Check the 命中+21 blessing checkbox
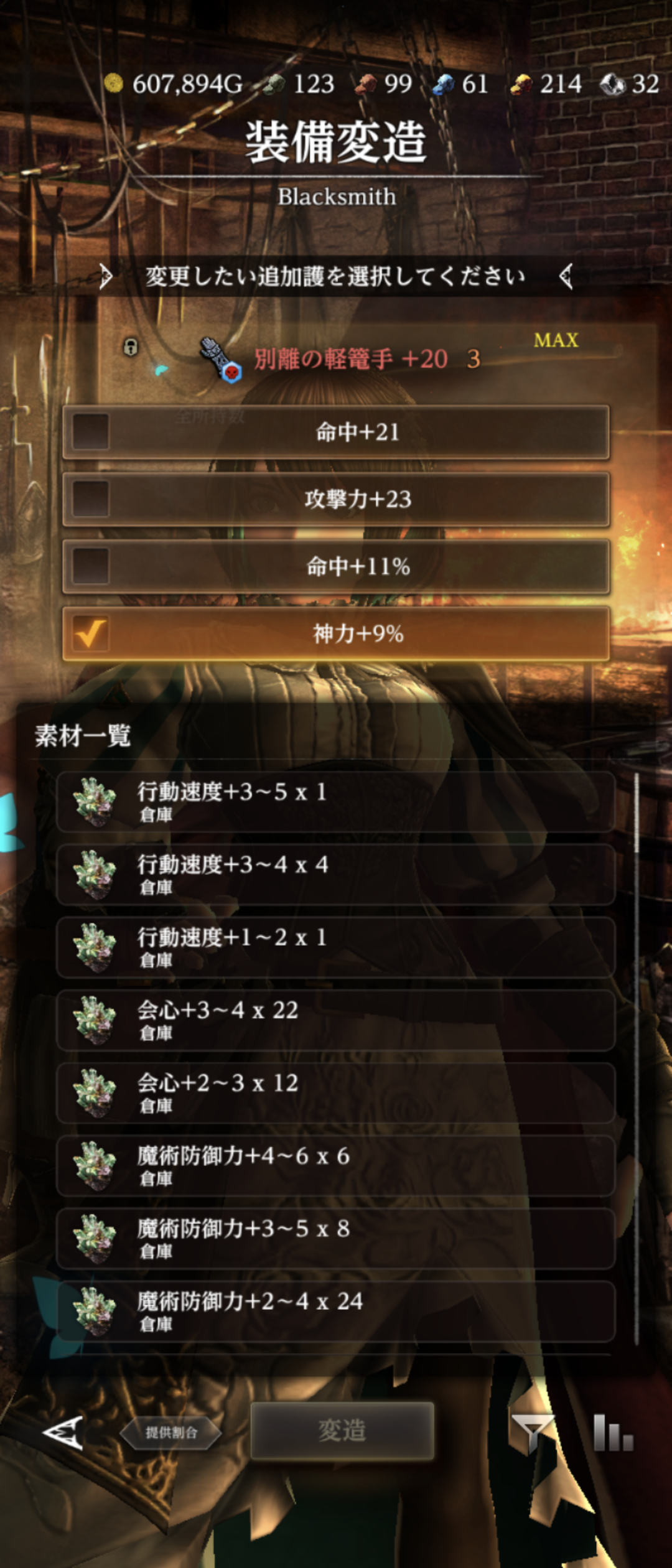Image resolution: width=672 pixels, height=1568 pixels. [91, 432]
